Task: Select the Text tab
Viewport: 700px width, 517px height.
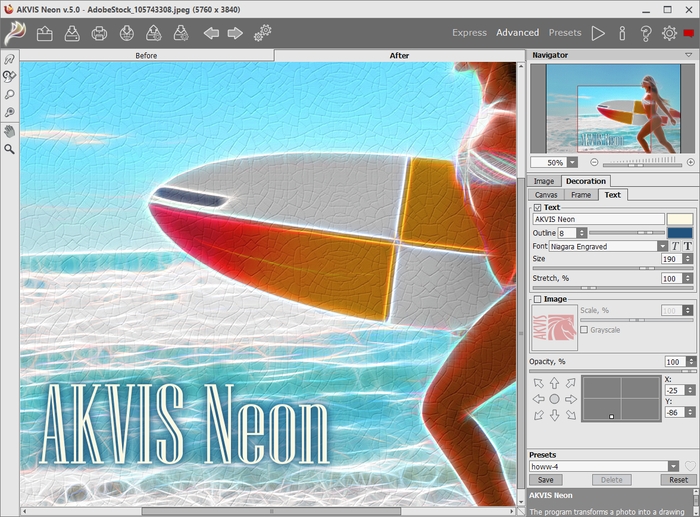Action: pos(612,195)
